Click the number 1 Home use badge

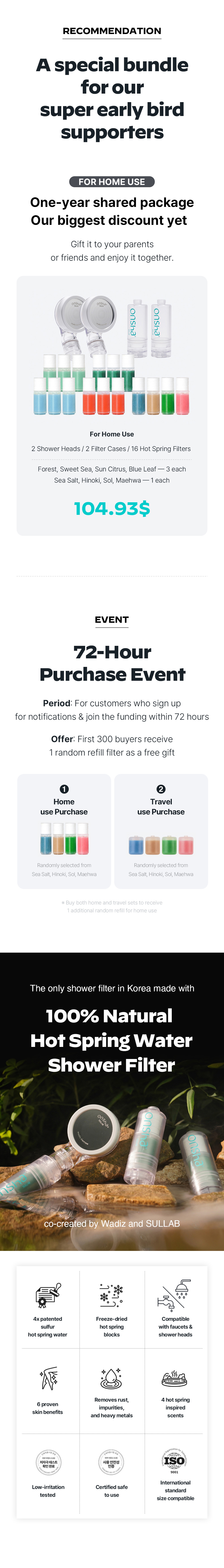click(64, 789)
